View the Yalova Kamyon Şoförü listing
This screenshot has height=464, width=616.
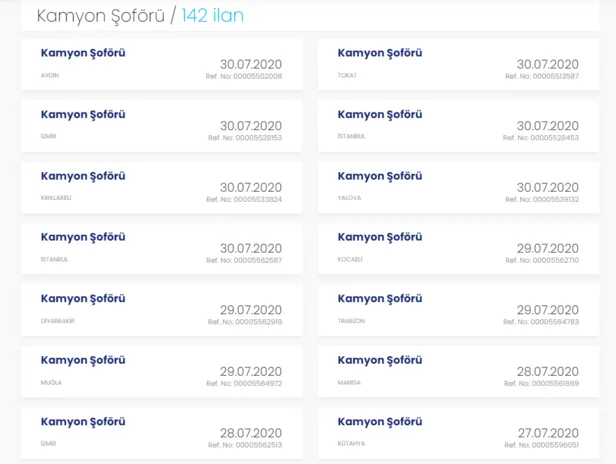tap(380, 176)
